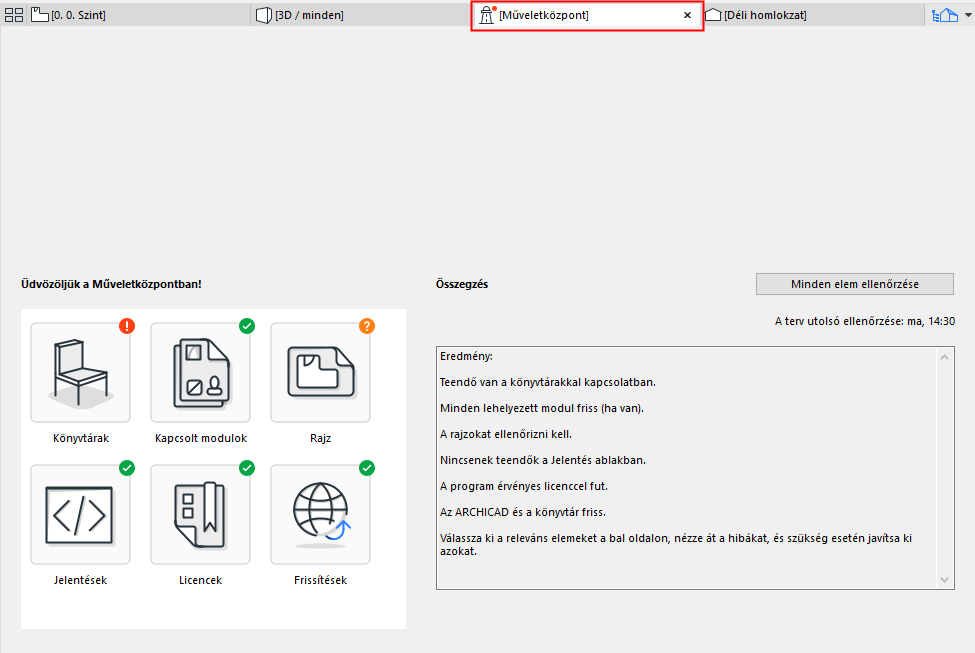Open the Kapcsolt modulok icon
The image size is (975, 653).
coord(200,373)
